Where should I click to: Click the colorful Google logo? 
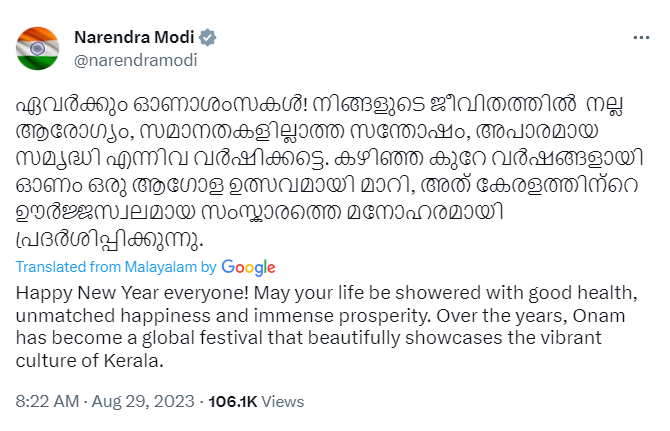pos(249,267)
